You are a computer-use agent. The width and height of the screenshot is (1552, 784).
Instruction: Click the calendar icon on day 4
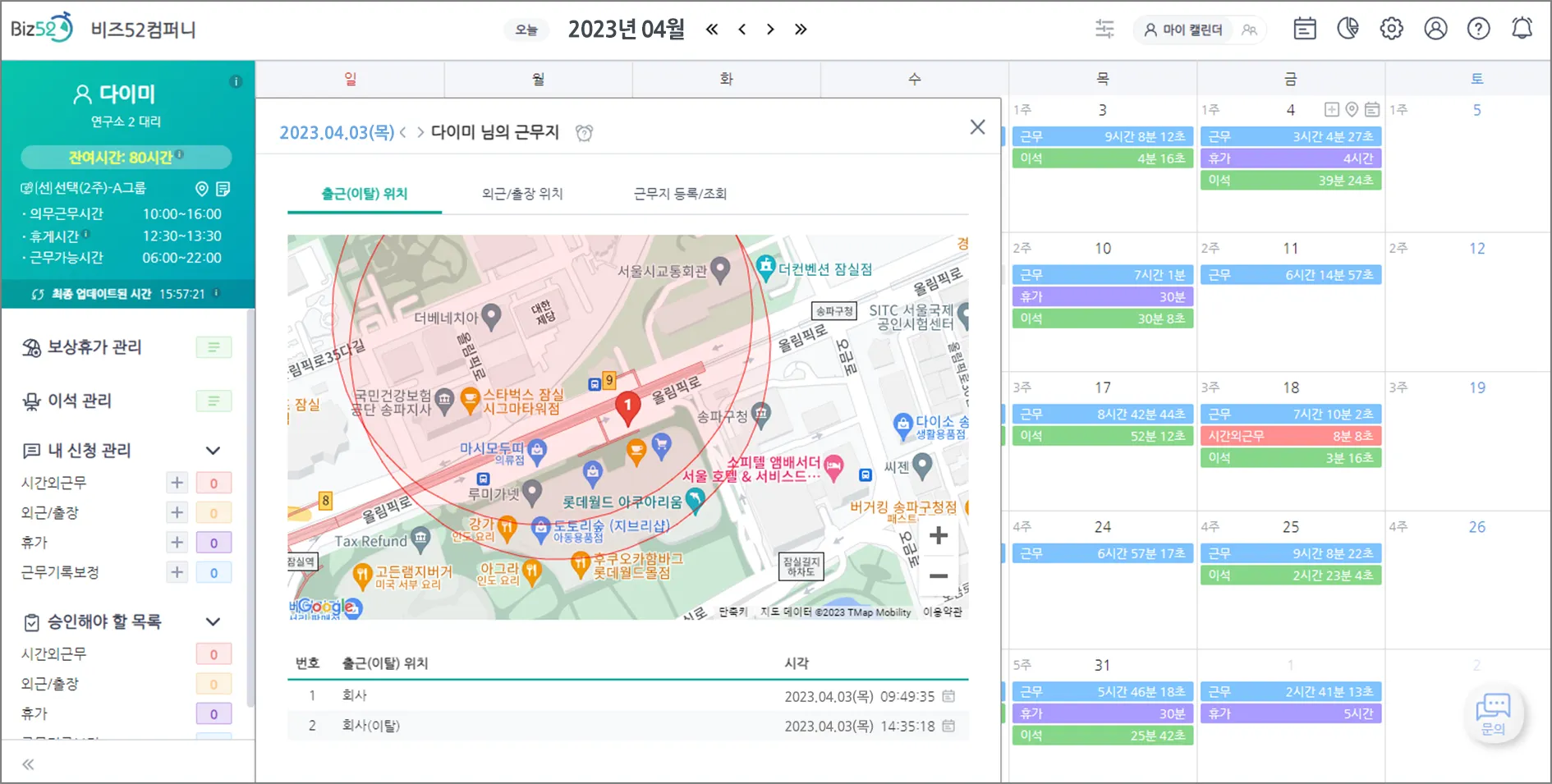(x=1372, y=110)
